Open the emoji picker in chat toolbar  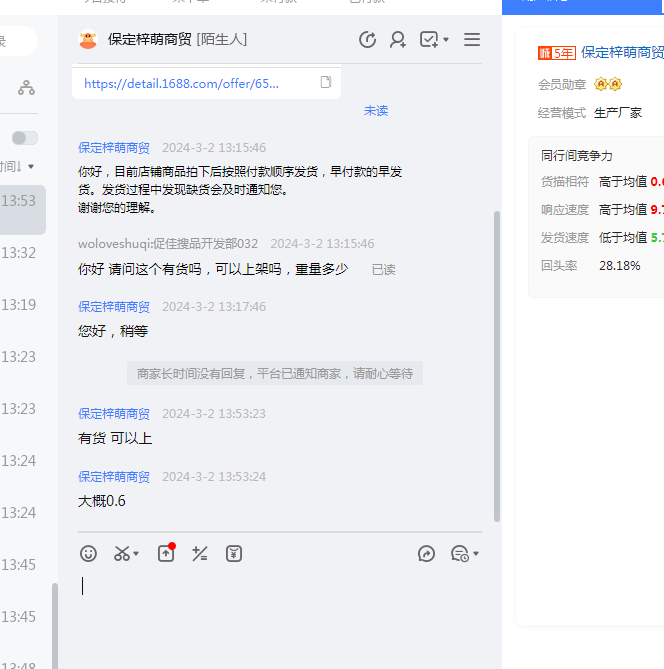click(x=89, y=553)
